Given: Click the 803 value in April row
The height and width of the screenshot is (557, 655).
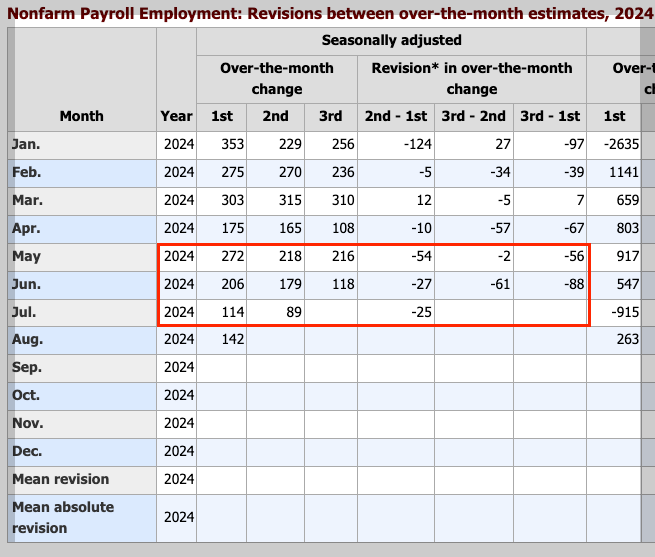Looking at the screenshot, I should pos(628,228).
